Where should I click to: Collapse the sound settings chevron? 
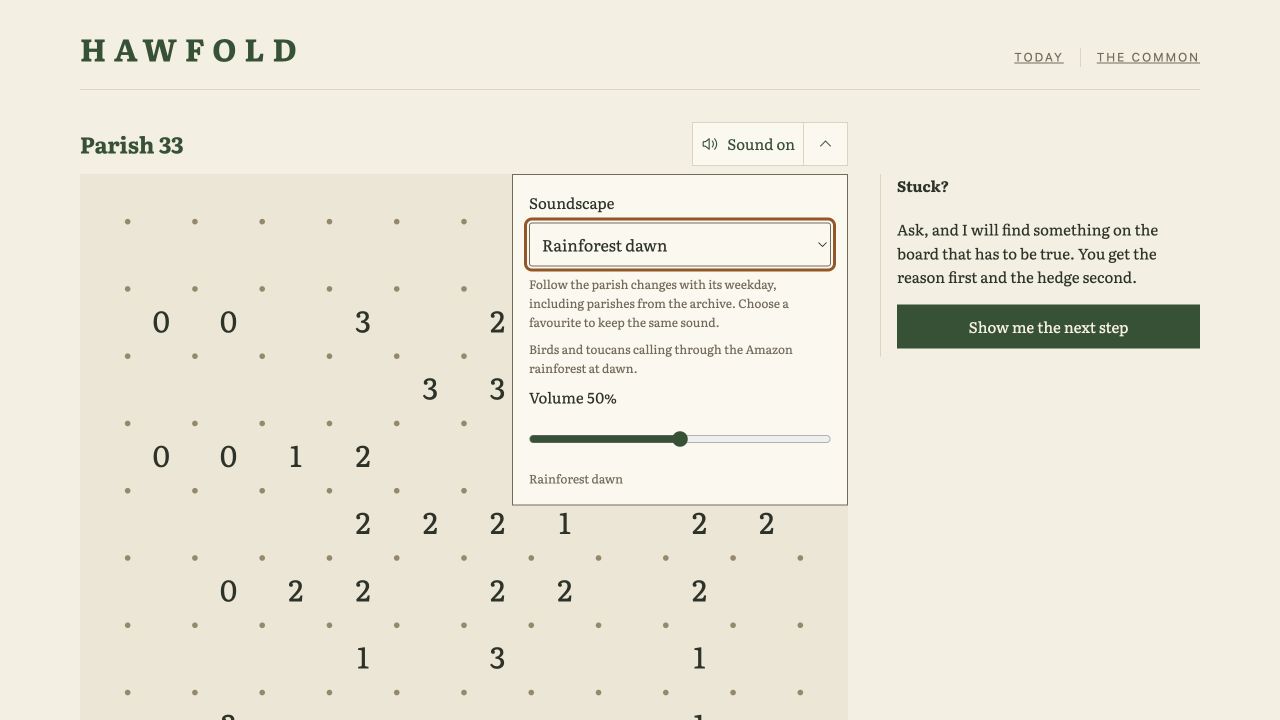(825, 144)
